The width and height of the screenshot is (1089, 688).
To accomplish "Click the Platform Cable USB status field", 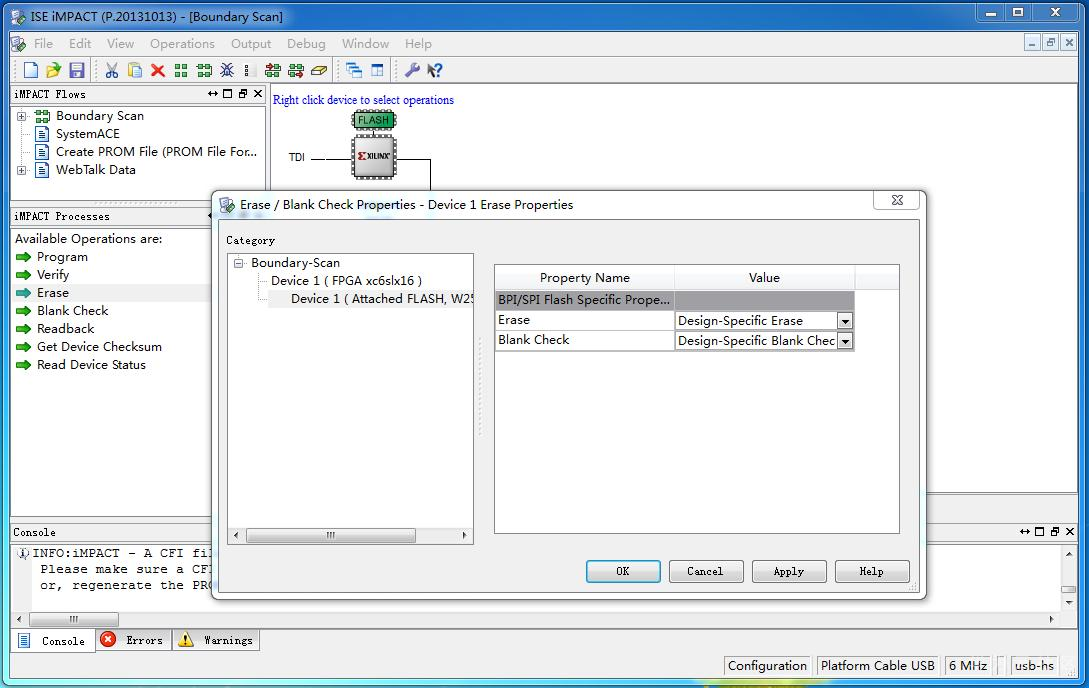I will 877,666.
